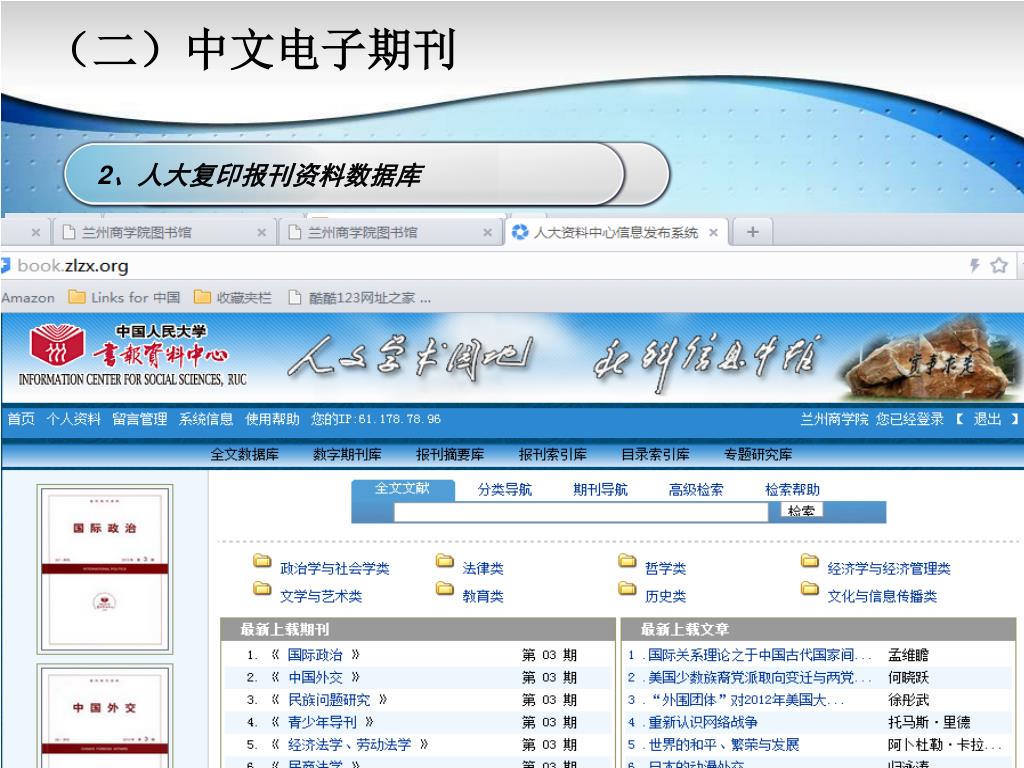
Task: Open the 全文数据库 menu
Action: (x=244, y=455)
